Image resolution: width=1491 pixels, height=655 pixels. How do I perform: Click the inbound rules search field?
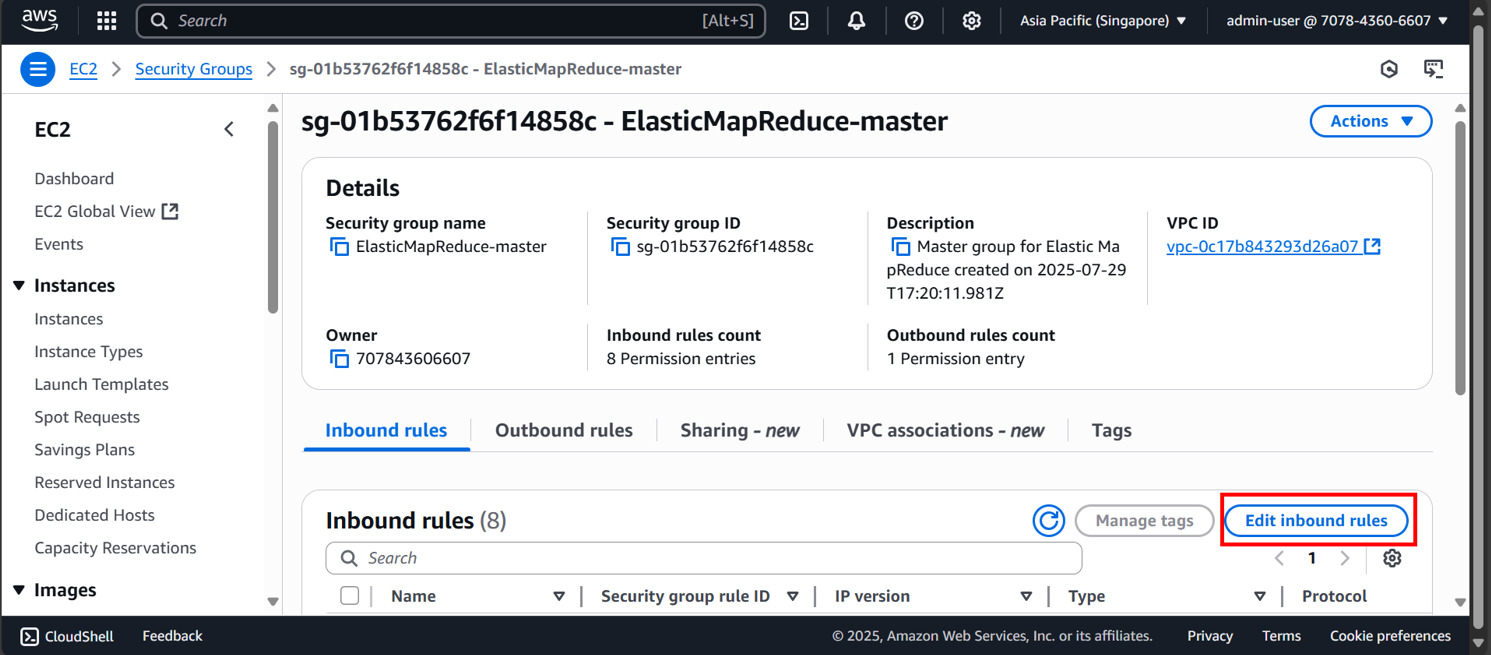(700, 557)
